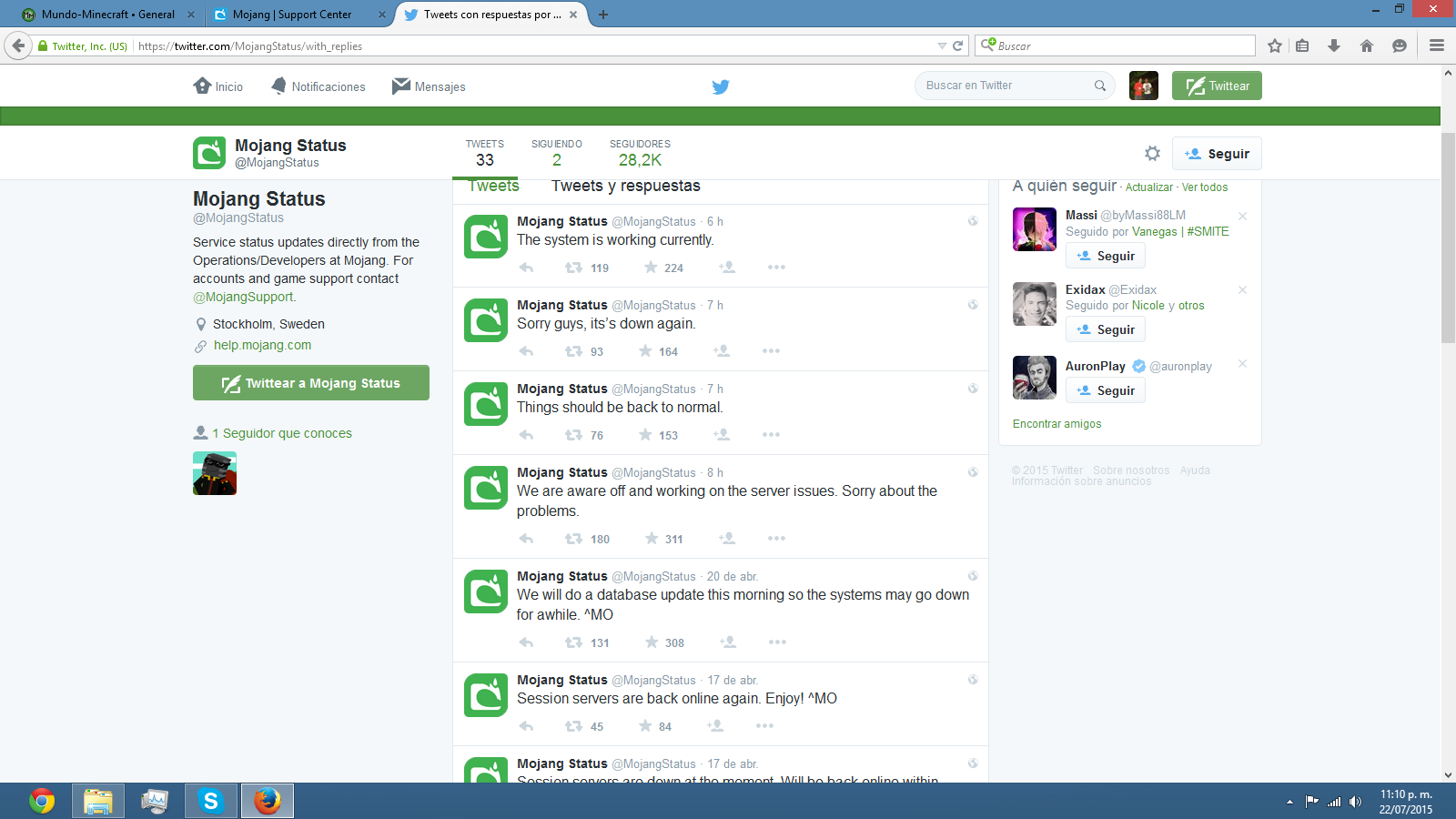
Task: Open the Firefox downloads arrow icon
Action: coord(1334,45)
